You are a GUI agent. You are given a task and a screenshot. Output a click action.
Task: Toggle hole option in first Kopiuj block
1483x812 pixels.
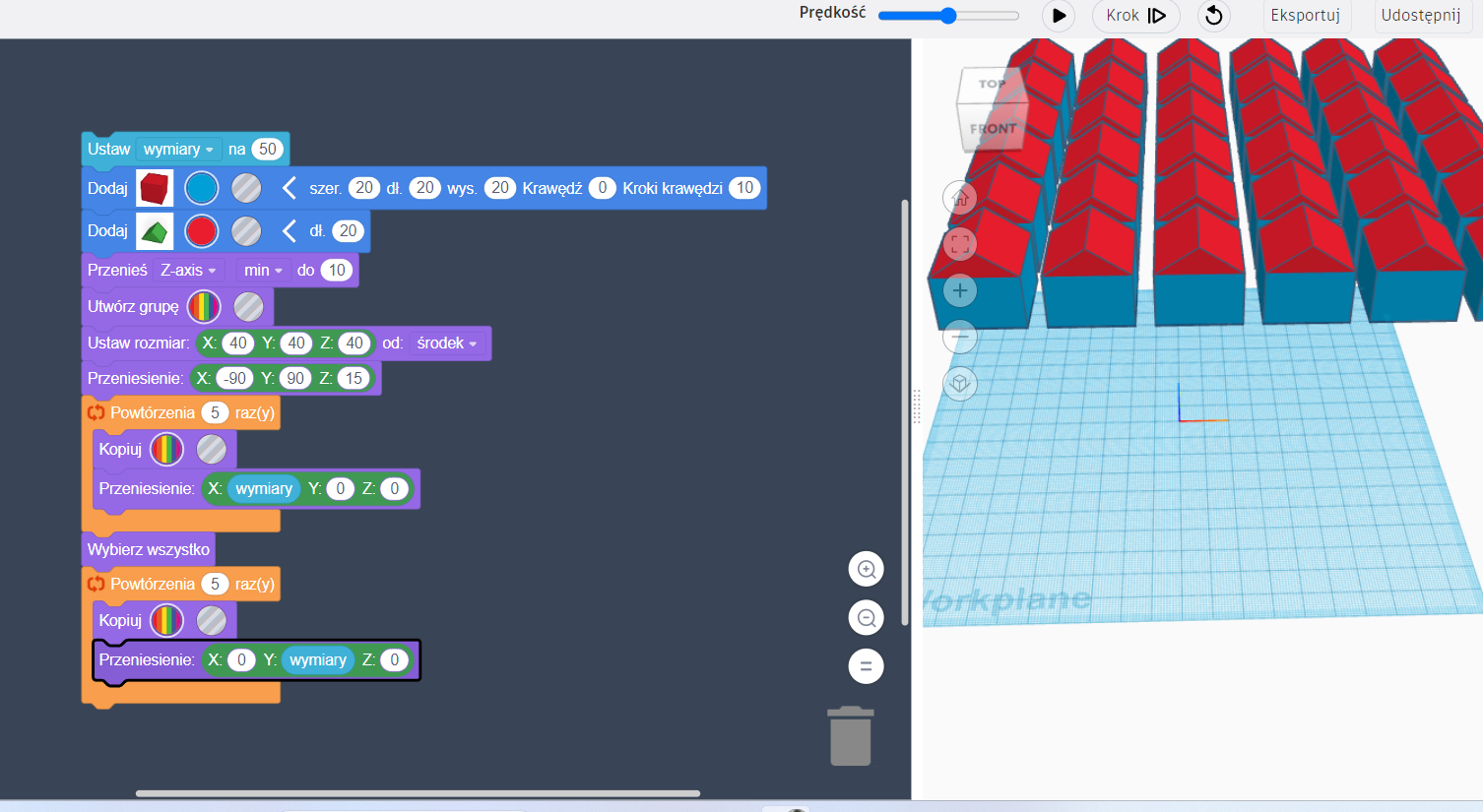coord(211,450)
